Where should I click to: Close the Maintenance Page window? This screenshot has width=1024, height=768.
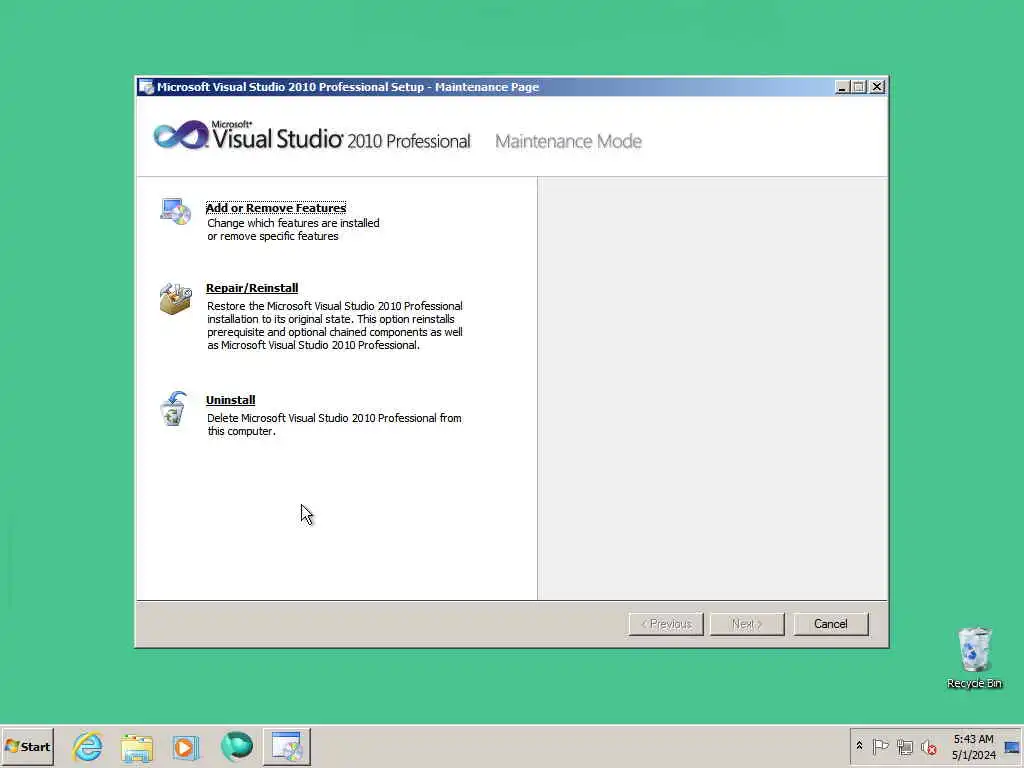[877, 87]
